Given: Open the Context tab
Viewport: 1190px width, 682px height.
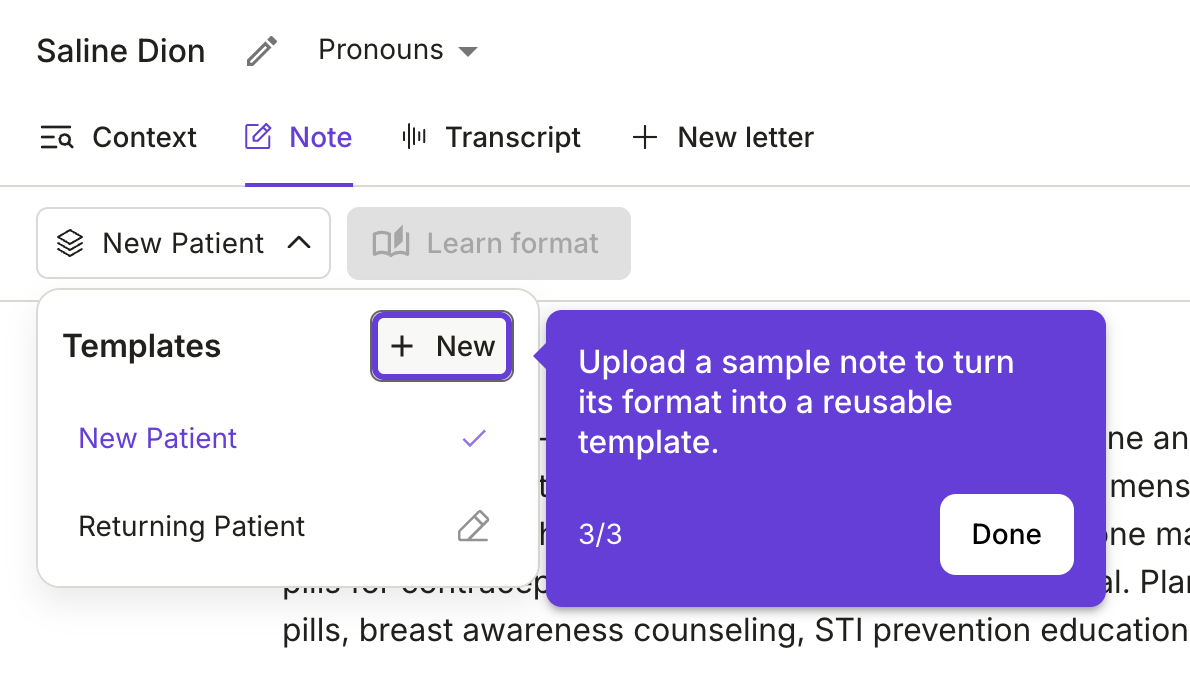Looking at the screenshot, I should pos(144,137).
